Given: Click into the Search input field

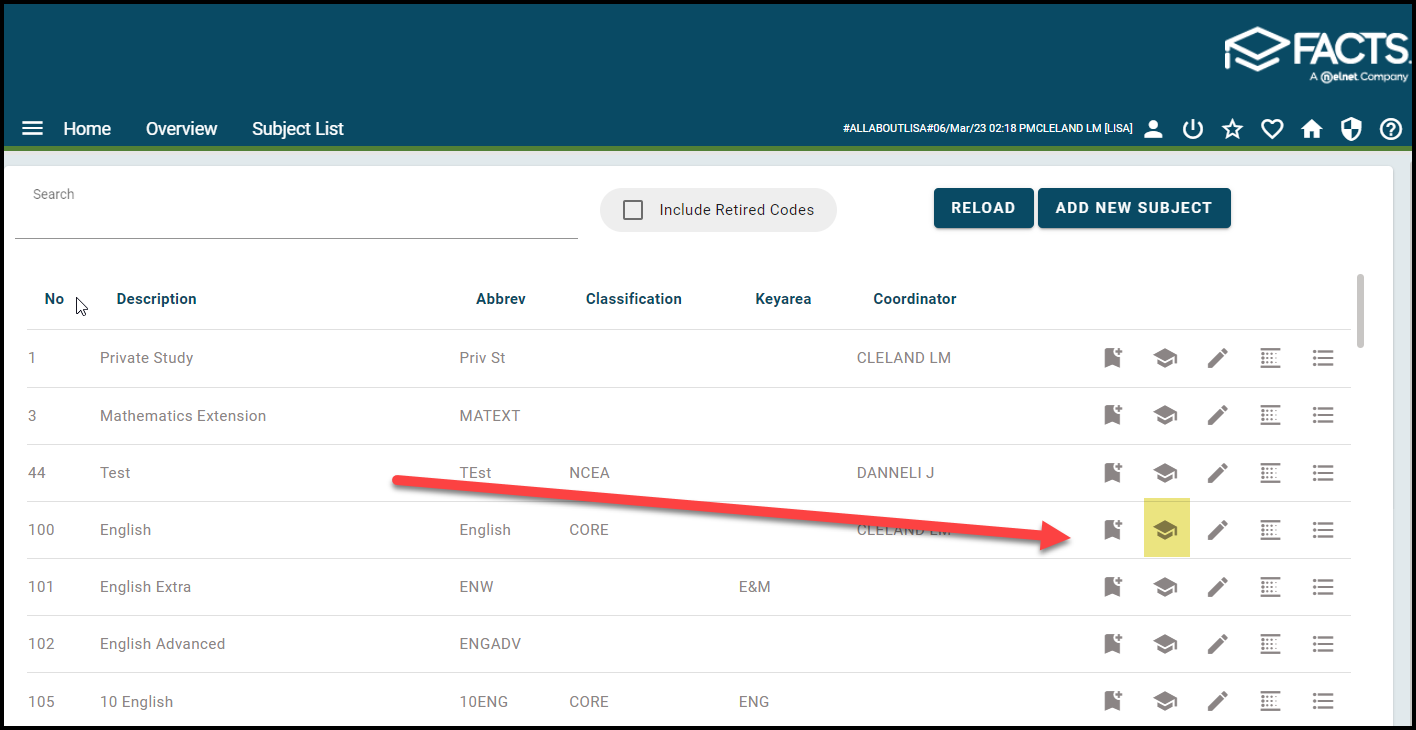Looking at the screenshot, I should click(296, 218).
